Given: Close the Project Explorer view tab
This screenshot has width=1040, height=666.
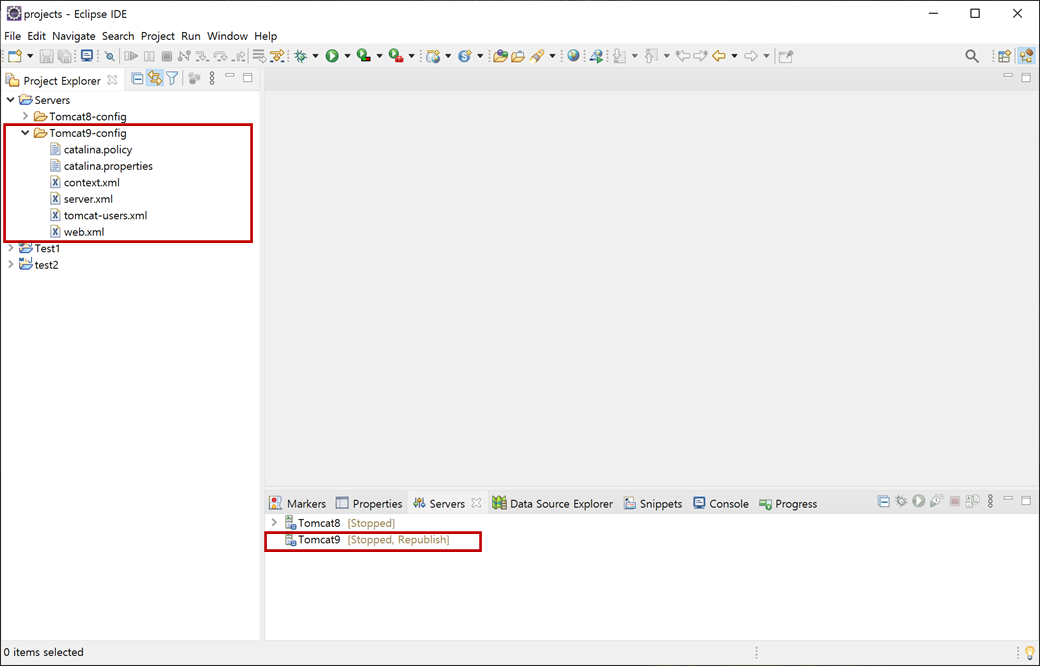Looking at the screenshot, I should click(x=113, y=80).
